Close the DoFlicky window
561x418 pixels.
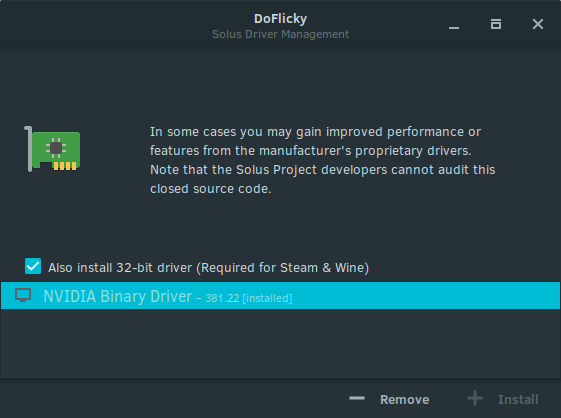click(x=538, y=24)
